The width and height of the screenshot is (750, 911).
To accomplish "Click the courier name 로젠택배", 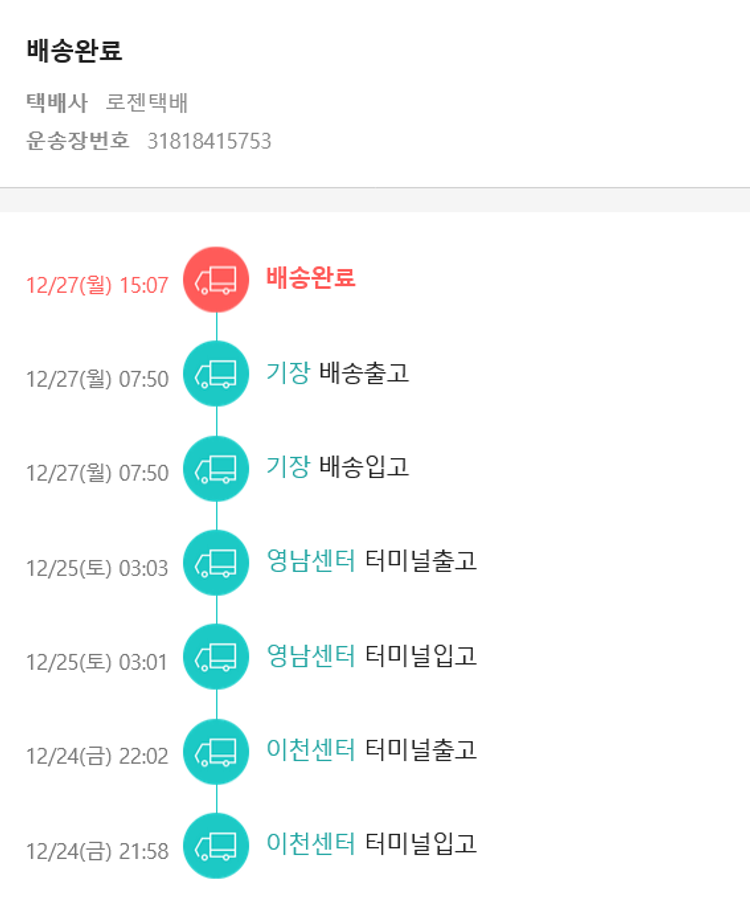I will pos(148,102).
